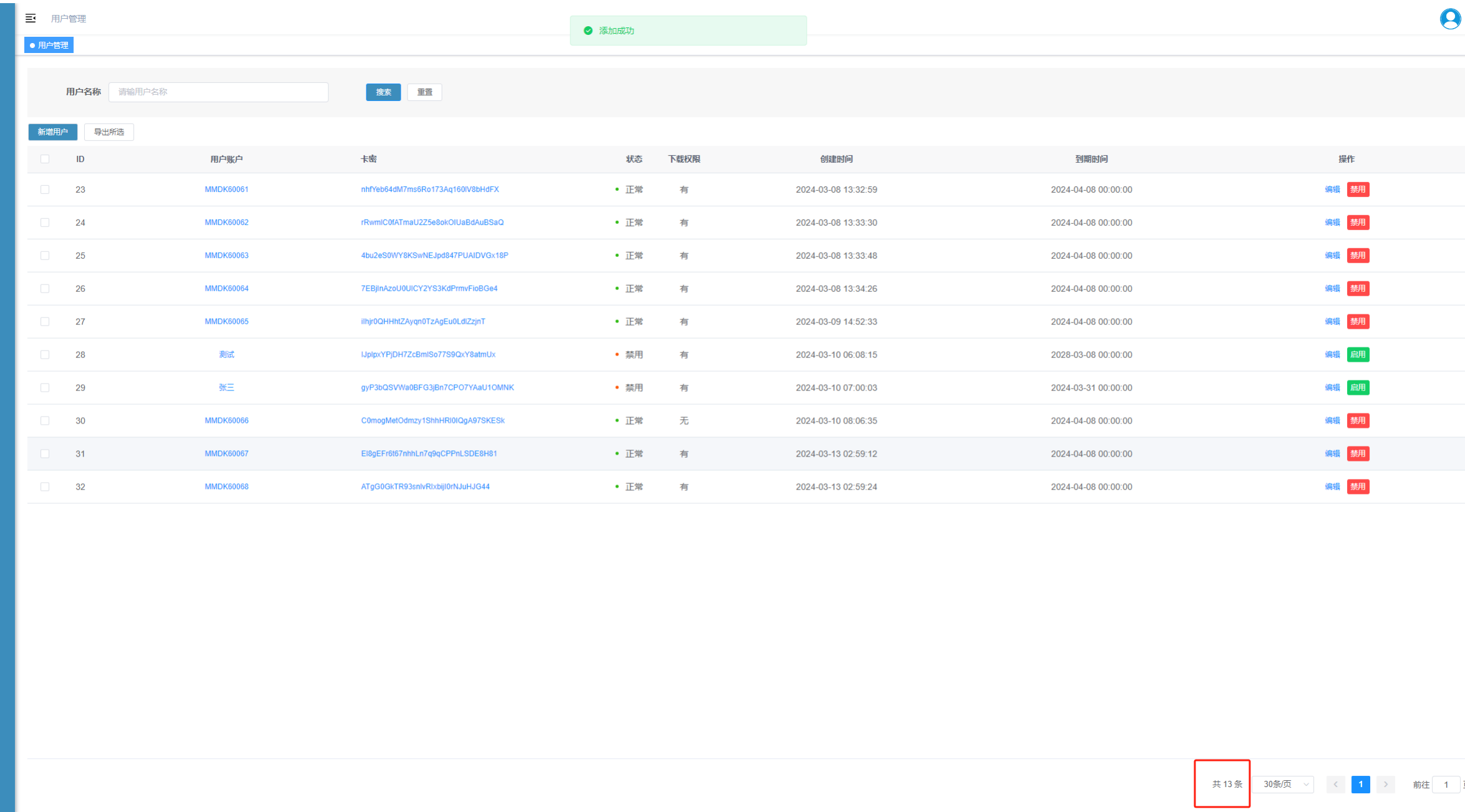Select all rows with header checkbox
This screenshot has width=1465, height=812.
click(x=45, y=159)
